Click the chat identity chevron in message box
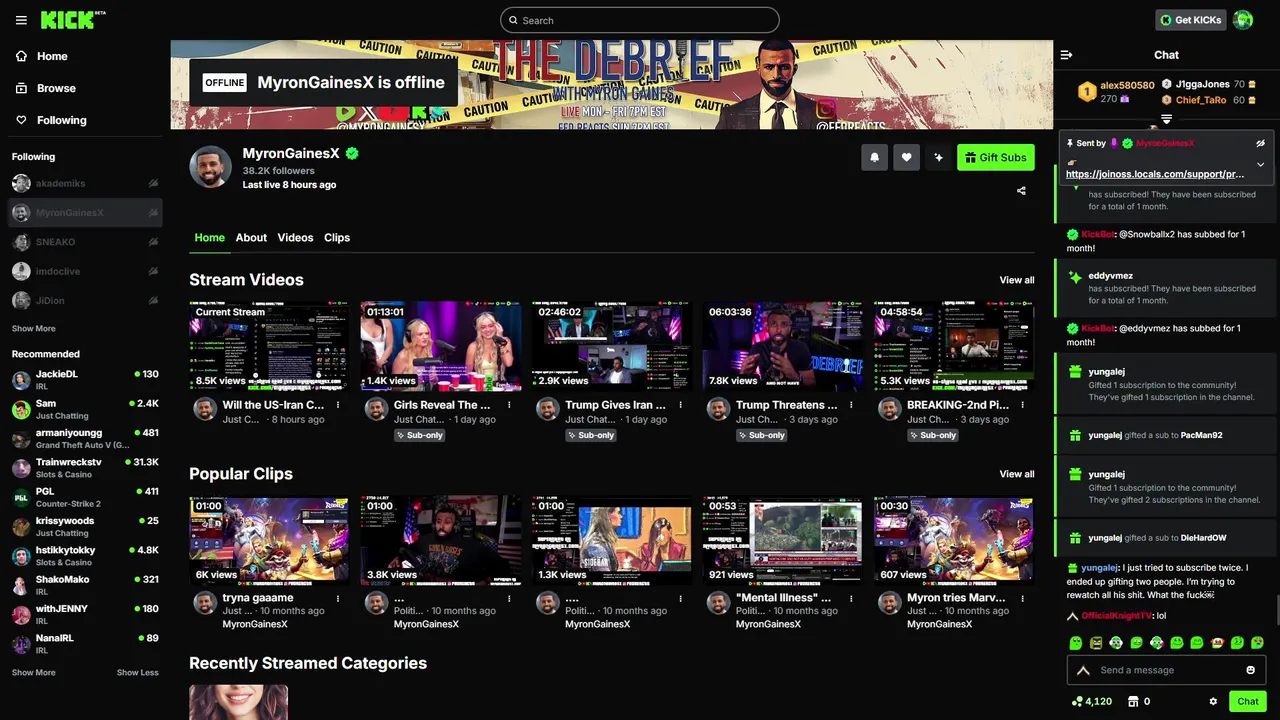This screenshot has height=720, width=1280. coord(1083,670)
